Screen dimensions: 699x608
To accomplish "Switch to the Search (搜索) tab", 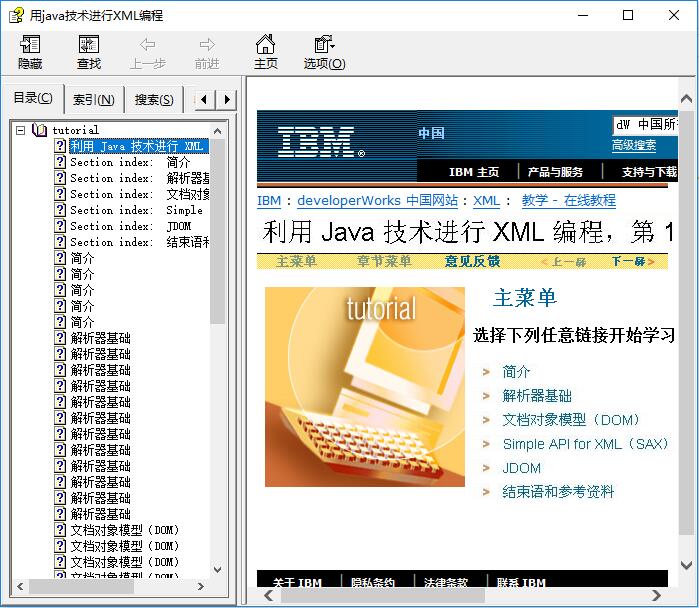I will pyautogui.click(x=154, y=99).
